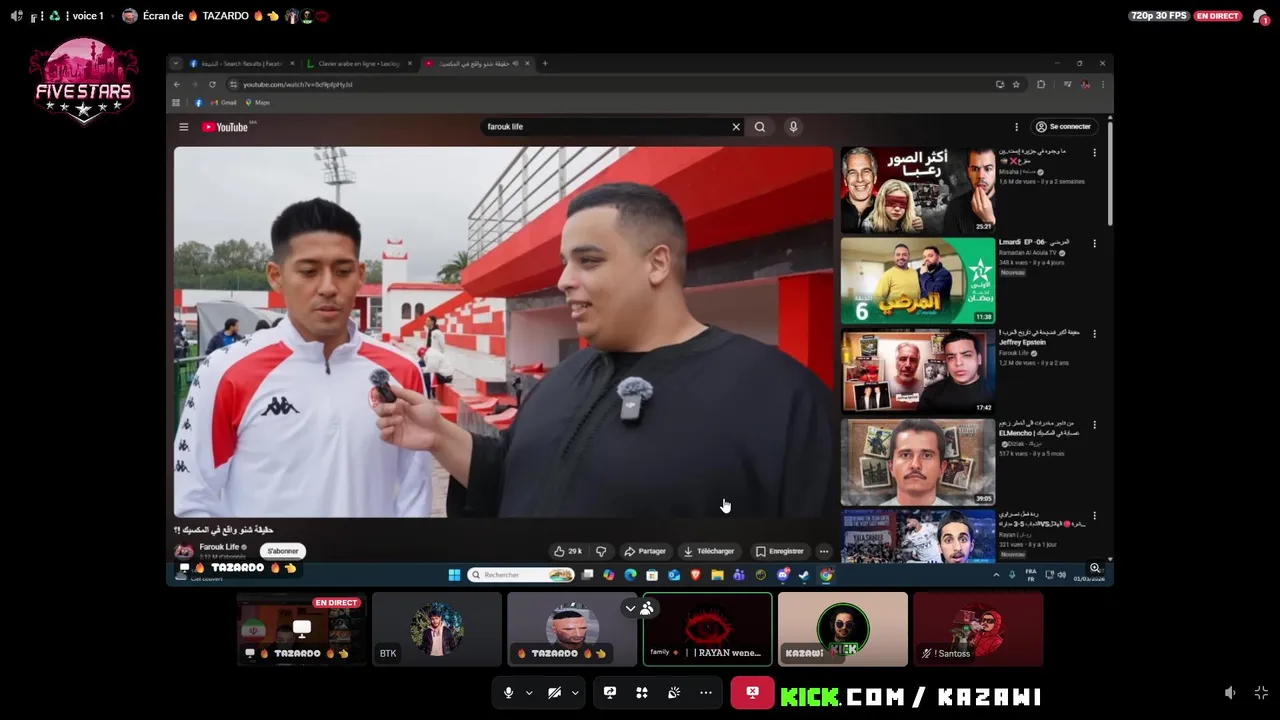The width and height of the screenshot is (1280, 720).
Task: Open more video actions ellipsis
Action: [x=824, y=551]
